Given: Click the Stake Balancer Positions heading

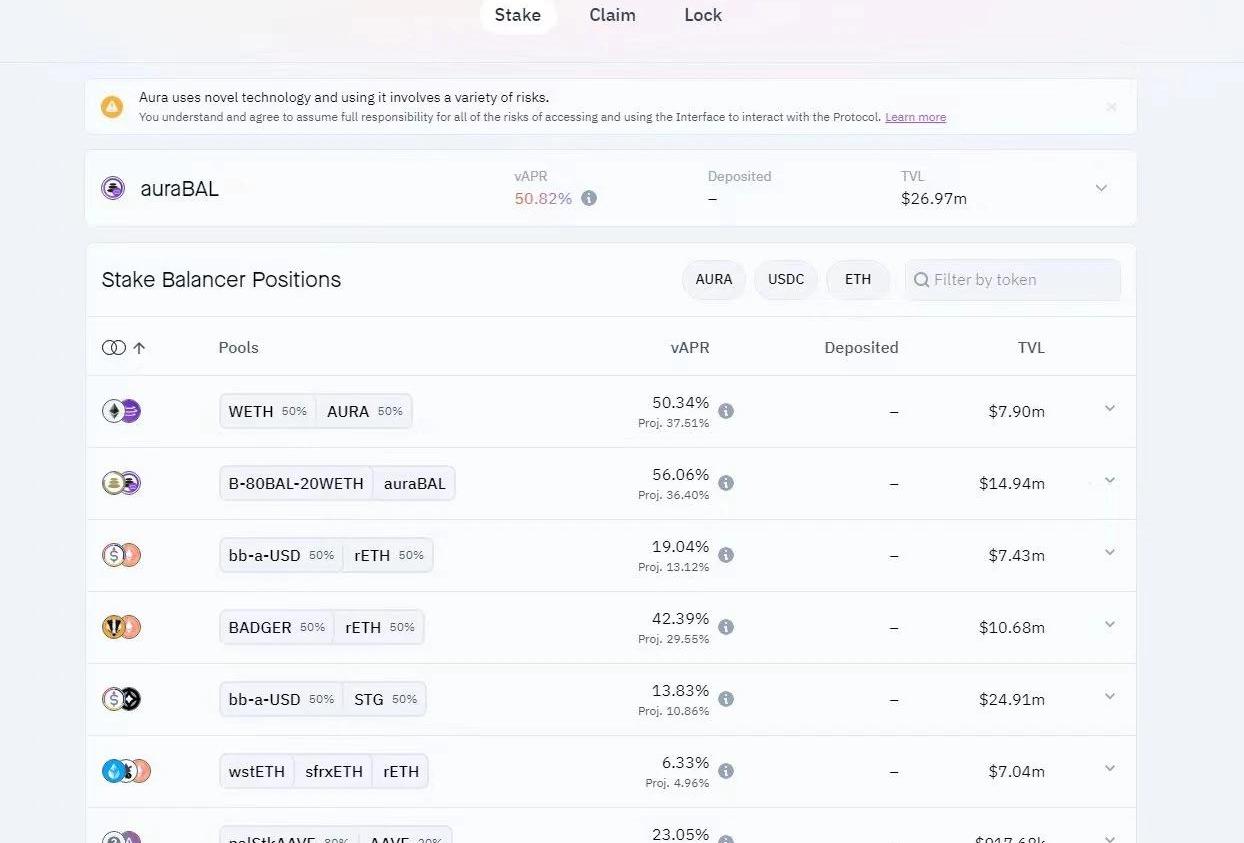Looking at the screenshot, I should (x=221, y=280).
